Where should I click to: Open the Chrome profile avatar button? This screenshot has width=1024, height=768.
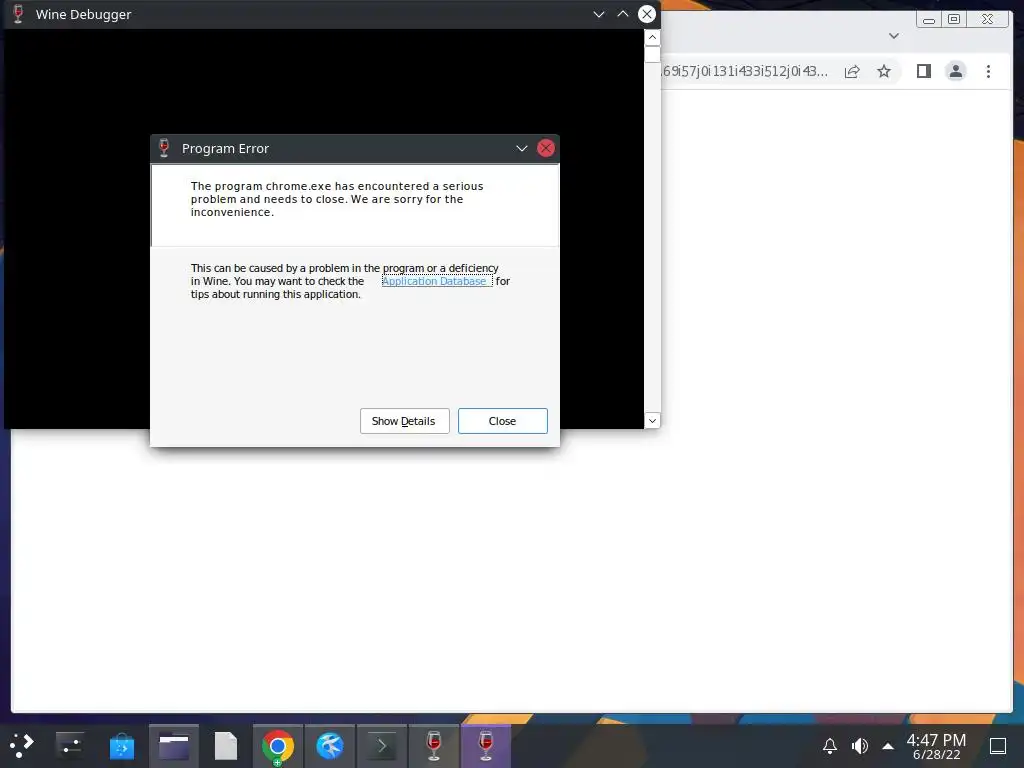(x=955, y=71)
